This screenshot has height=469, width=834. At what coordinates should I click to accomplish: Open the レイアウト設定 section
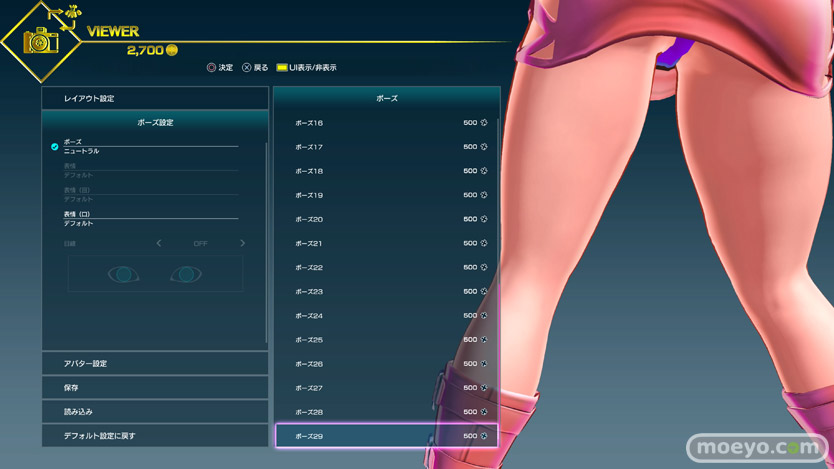[x=155, y=98]
